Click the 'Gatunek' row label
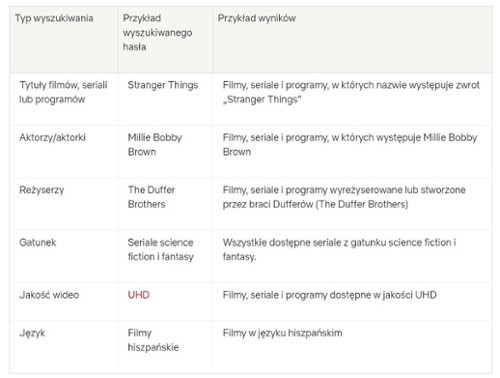The width and height of the screenshot is (500, 378). pyautogui.click(x=38, y=242)
